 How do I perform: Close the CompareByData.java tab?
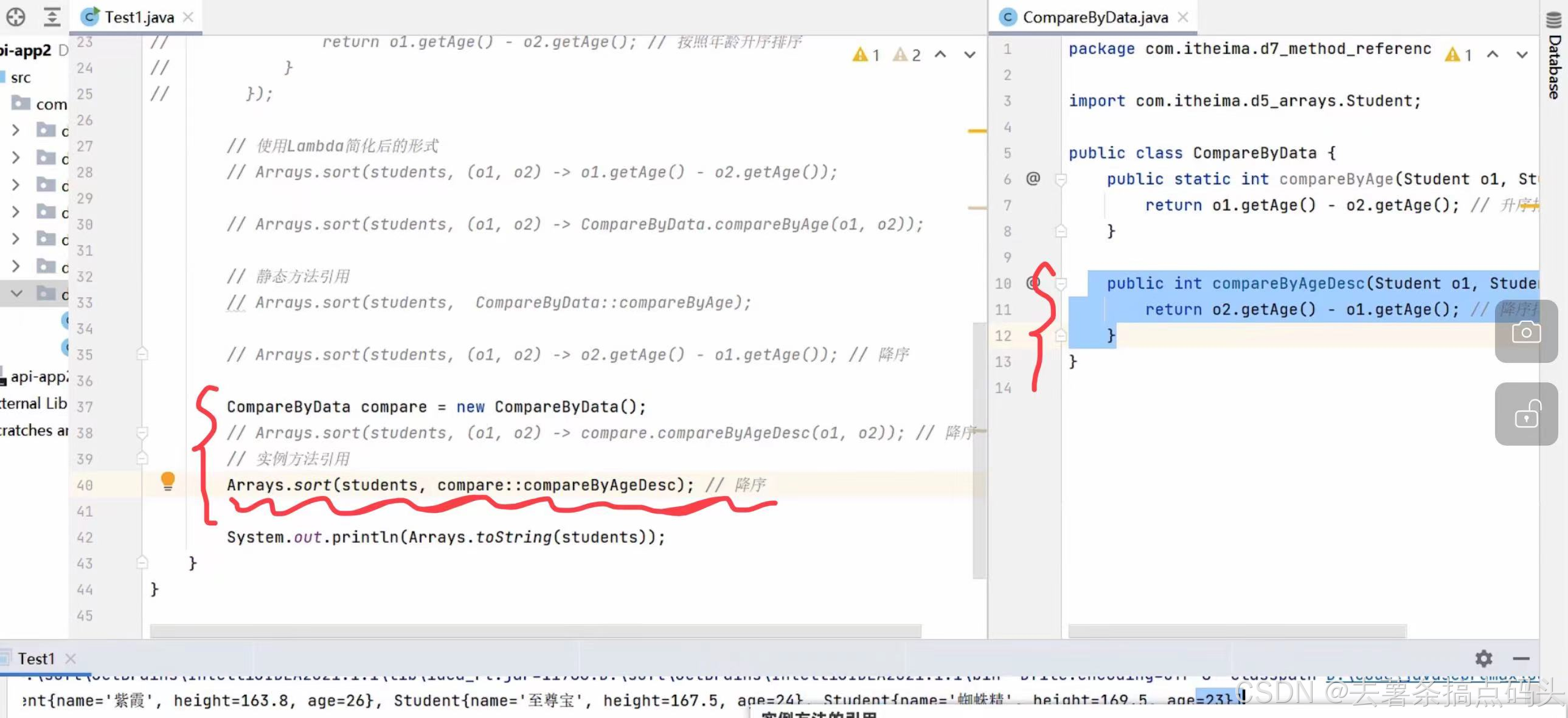click(x=1183, y=17)
